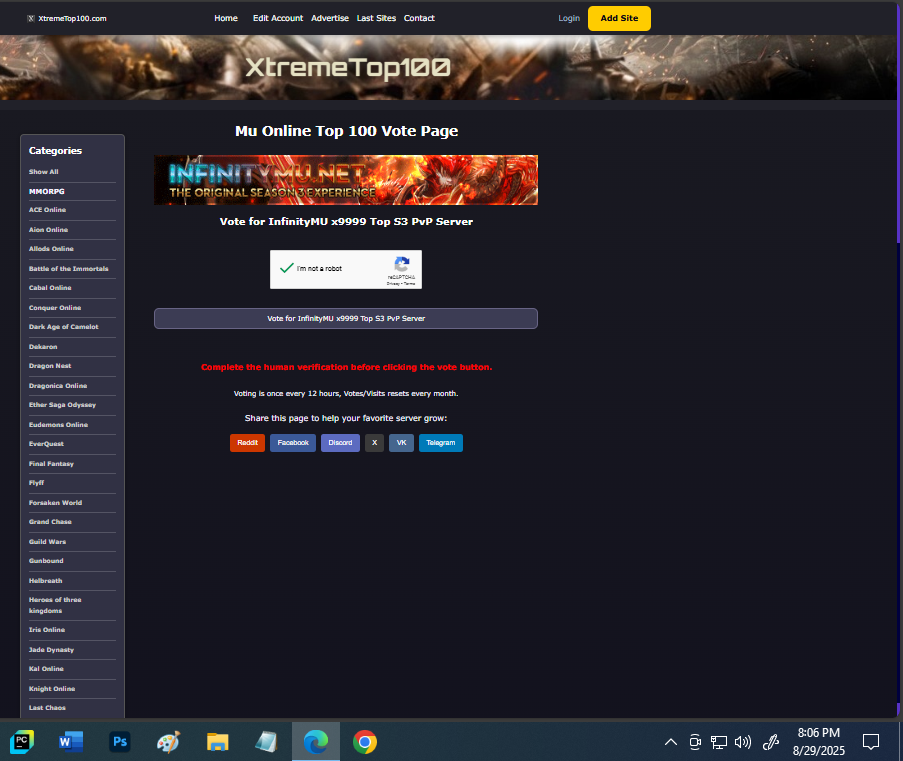The height and width of the screenshot is (761, 903).
Task: Open PyCharm from the taskbar
Action: point(22,741)
